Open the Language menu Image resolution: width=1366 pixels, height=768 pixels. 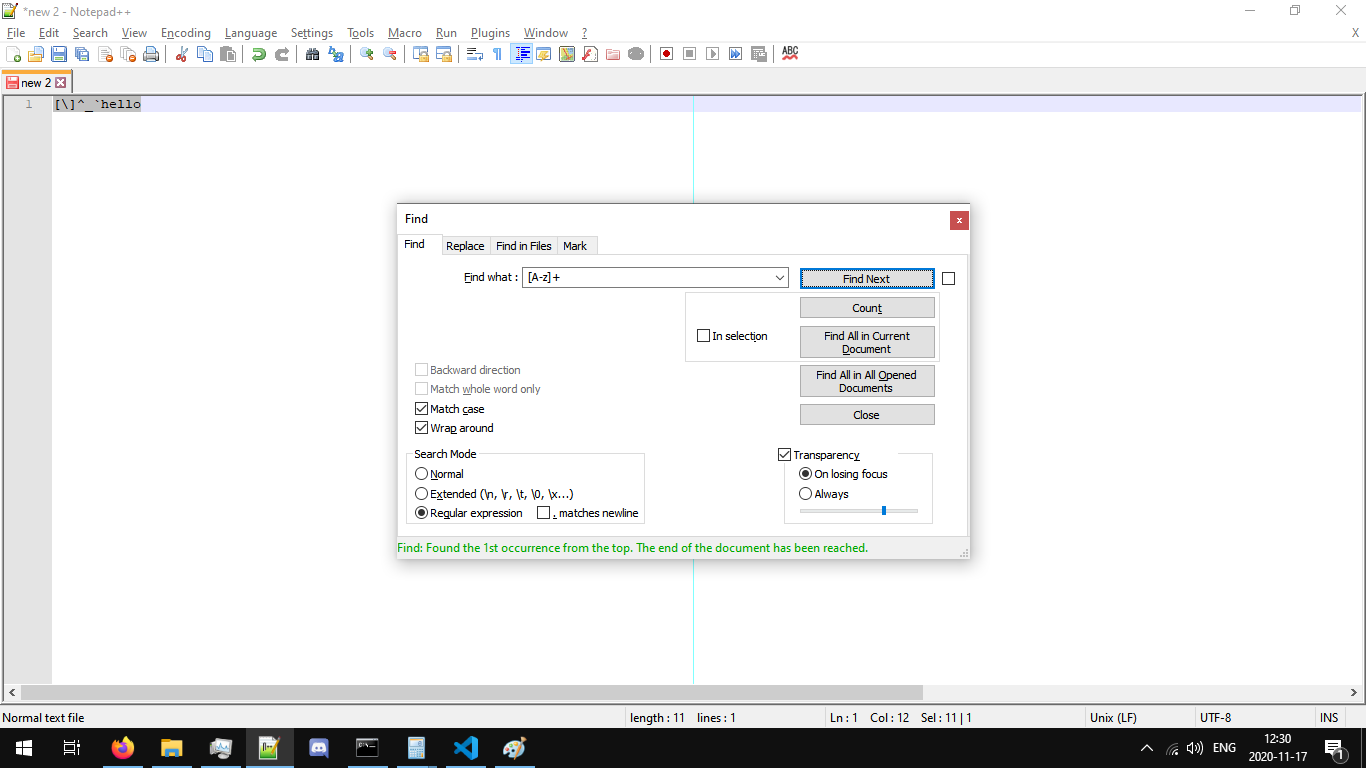251,33
